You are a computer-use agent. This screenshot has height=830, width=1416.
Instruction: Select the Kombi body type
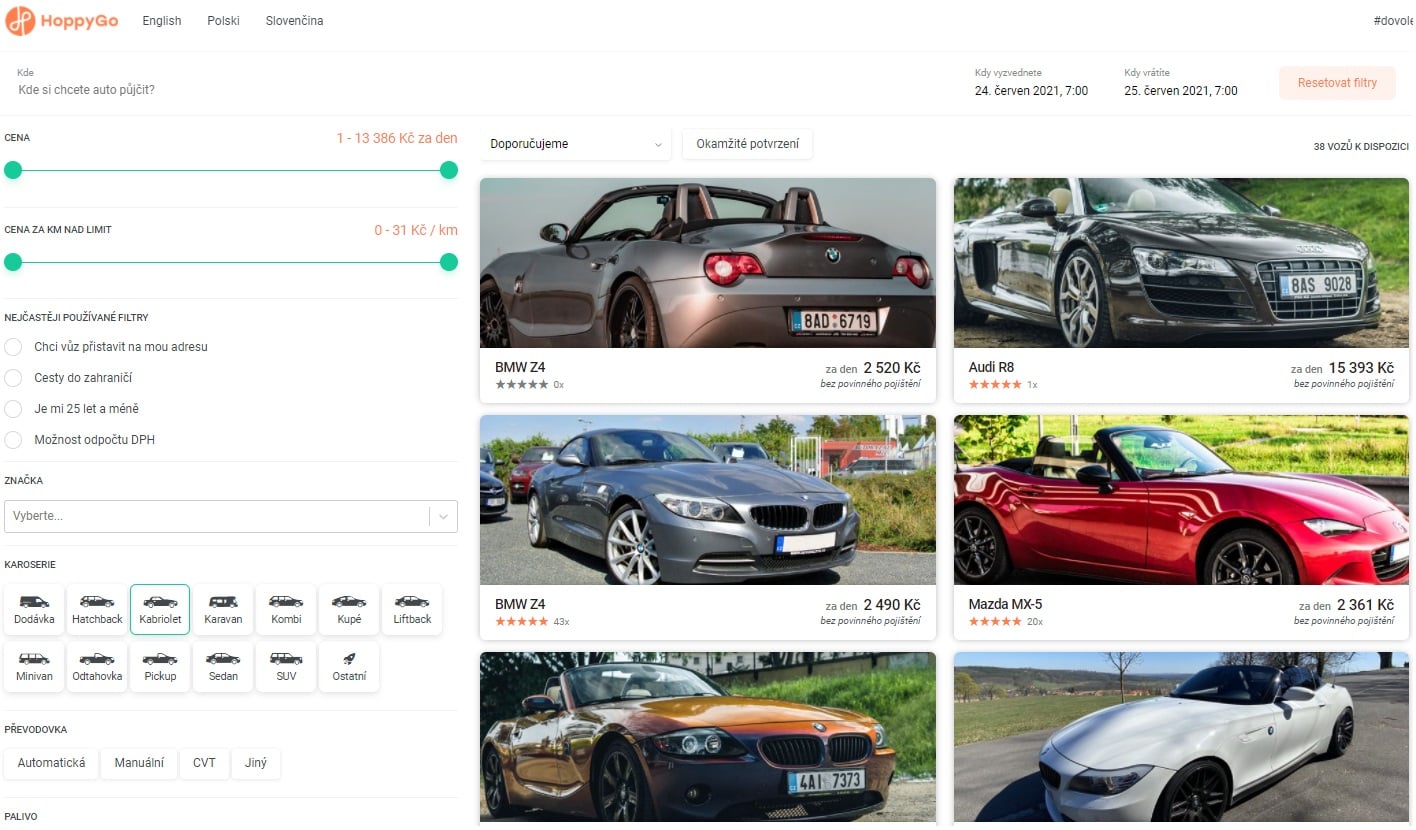(286, 609)
